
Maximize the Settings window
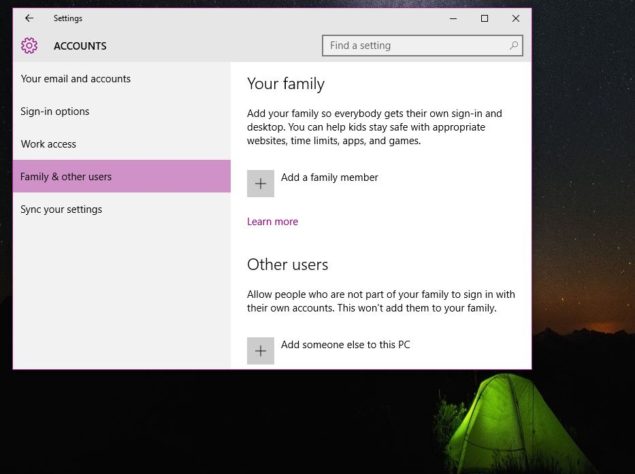(x=484, y=18)
